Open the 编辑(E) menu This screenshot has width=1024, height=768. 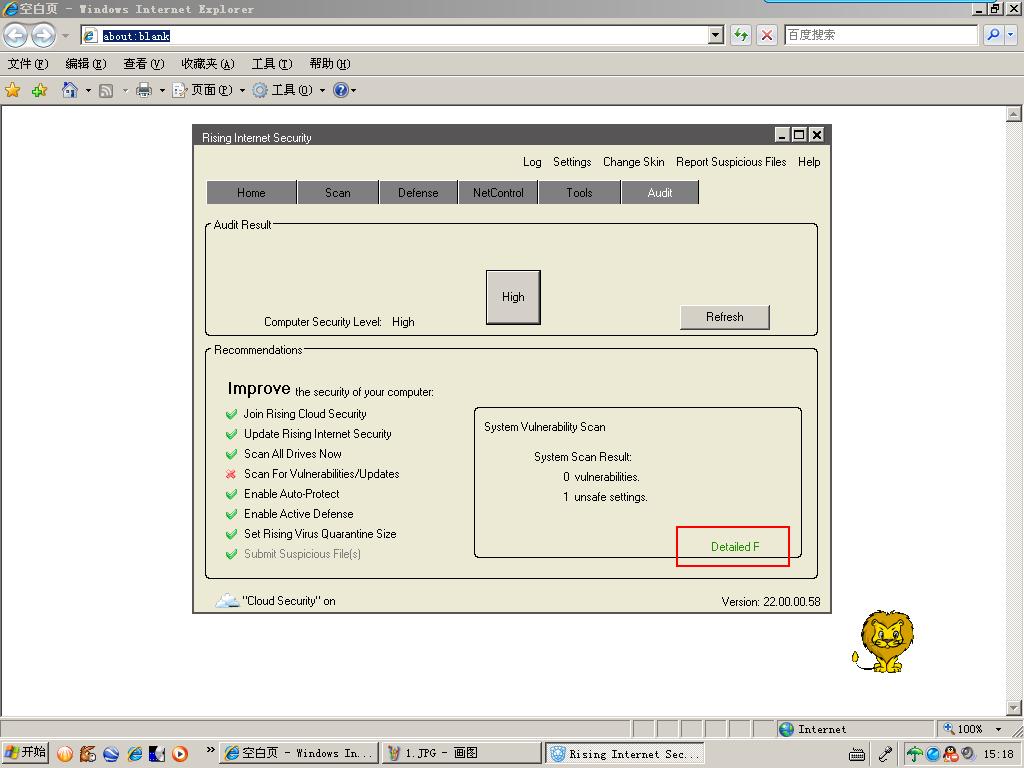(x=86, y=63)
